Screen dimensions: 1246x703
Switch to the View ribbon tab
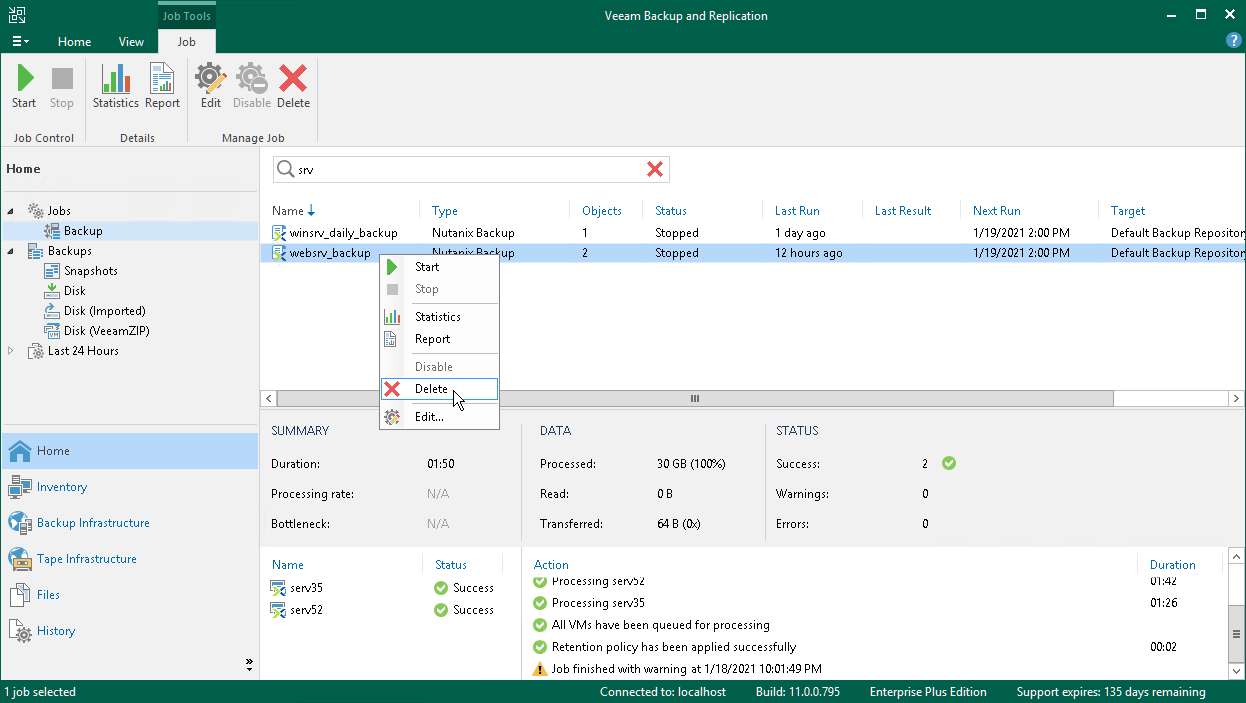(x=131, y=42)
